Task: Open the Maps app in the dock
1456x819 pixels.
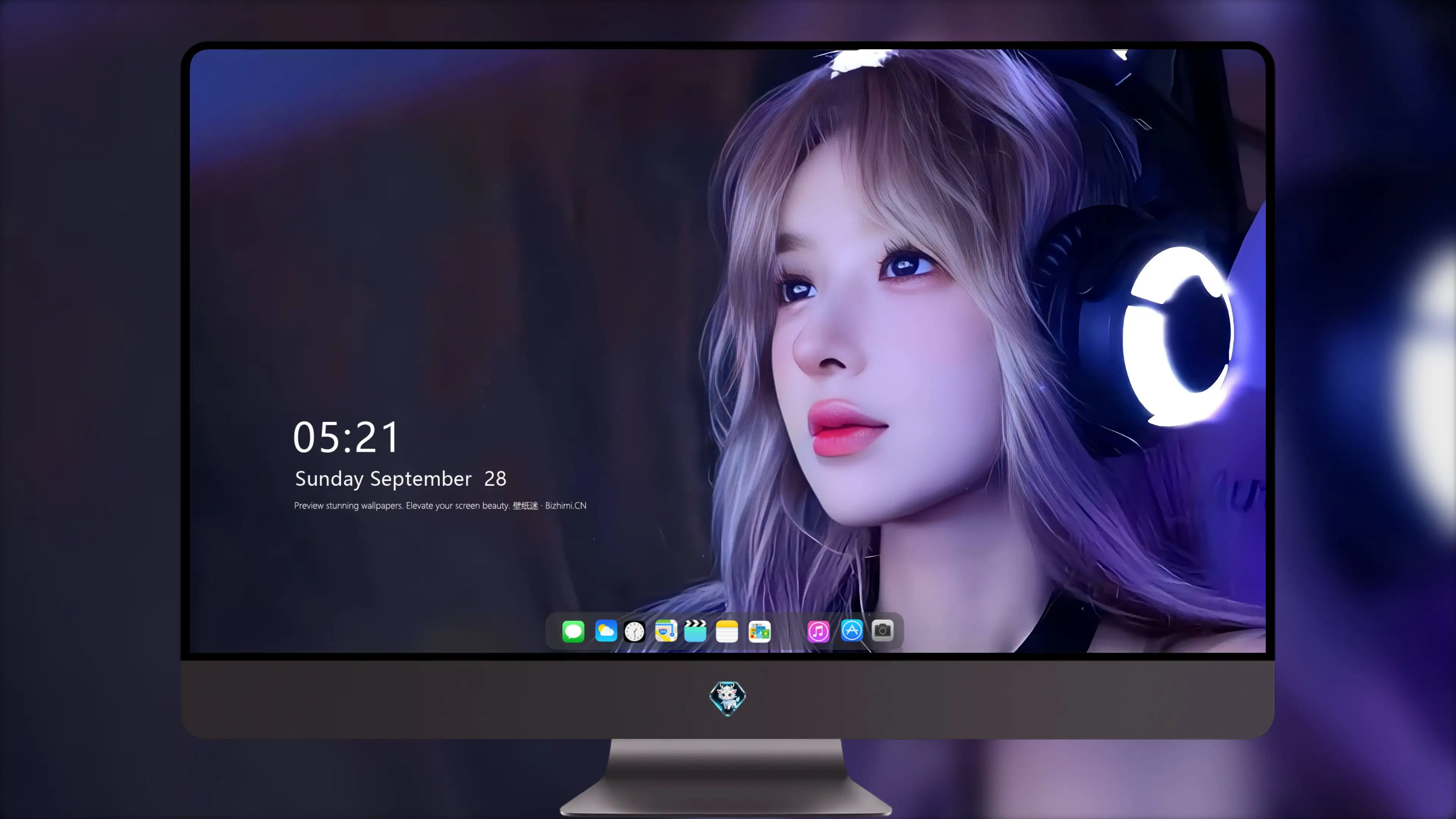Action: coord(666,631)
